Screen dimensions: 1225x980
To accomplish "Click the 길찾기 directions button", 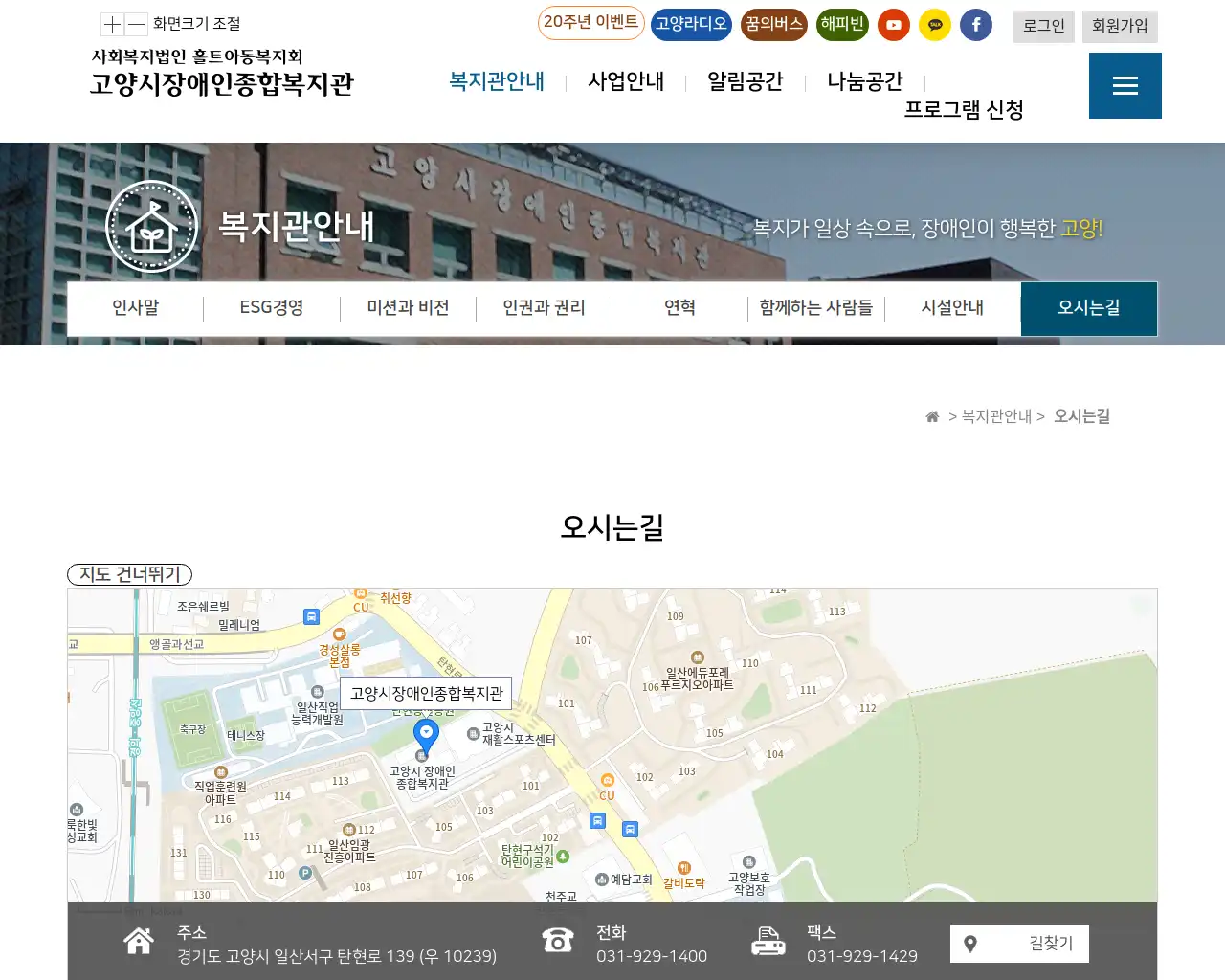I will click(1019, 945).
